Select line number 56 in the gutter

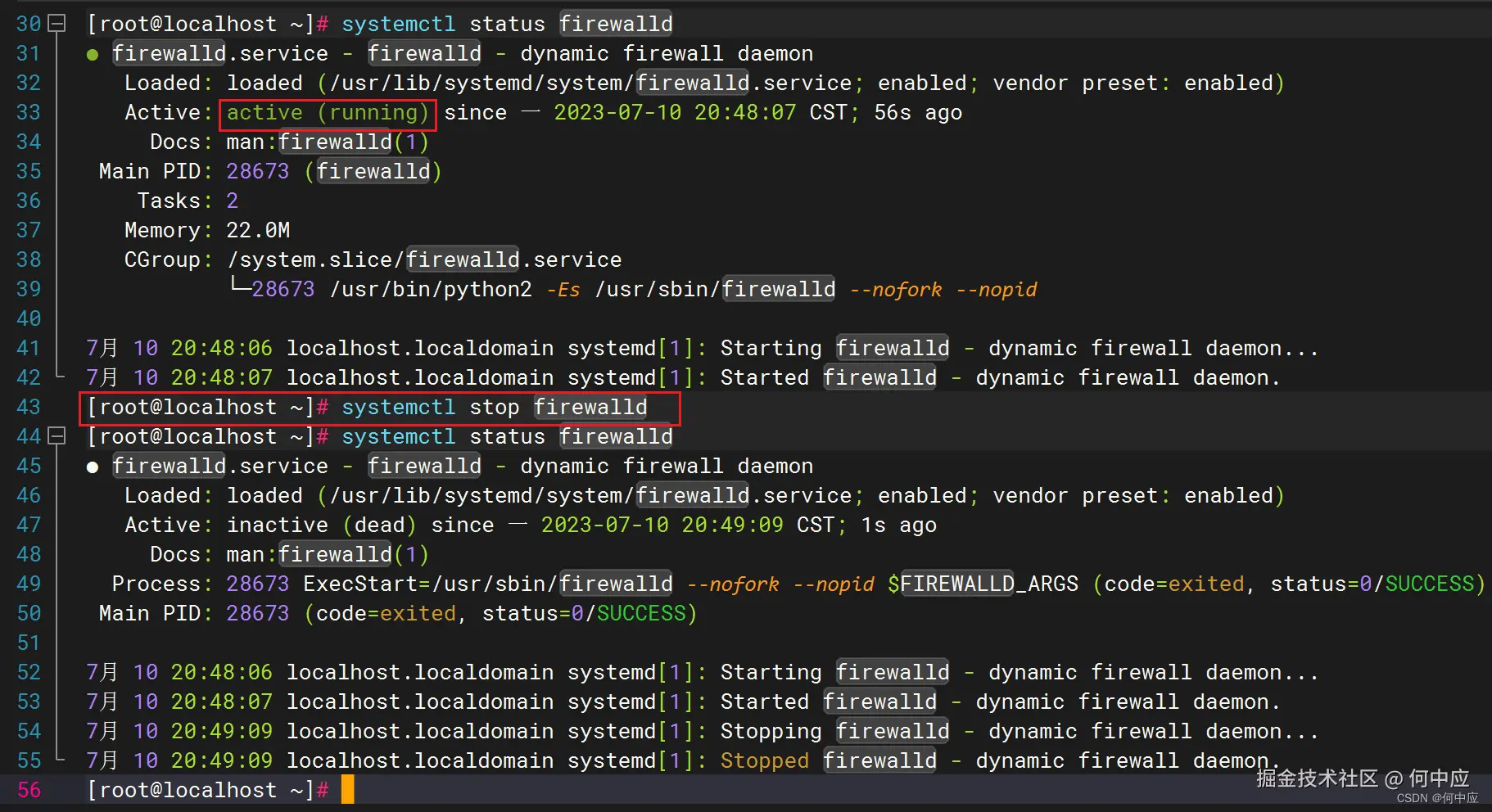click(29, 790)
